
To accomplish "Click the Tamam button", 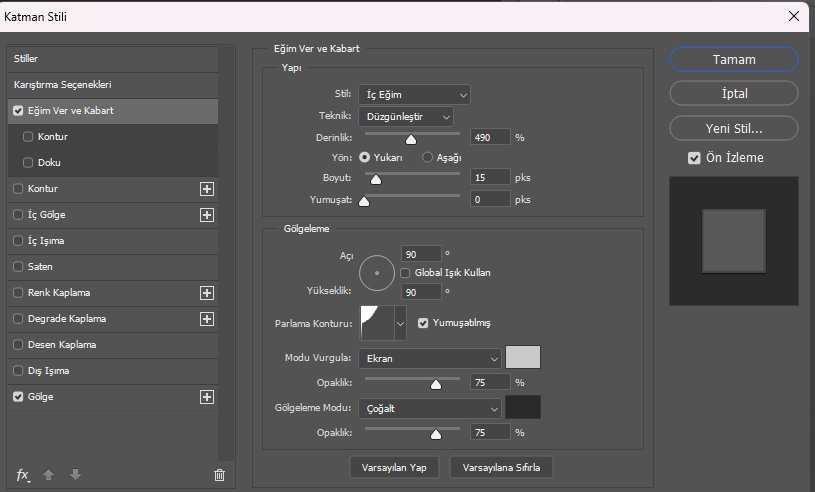I will (733, 59).
